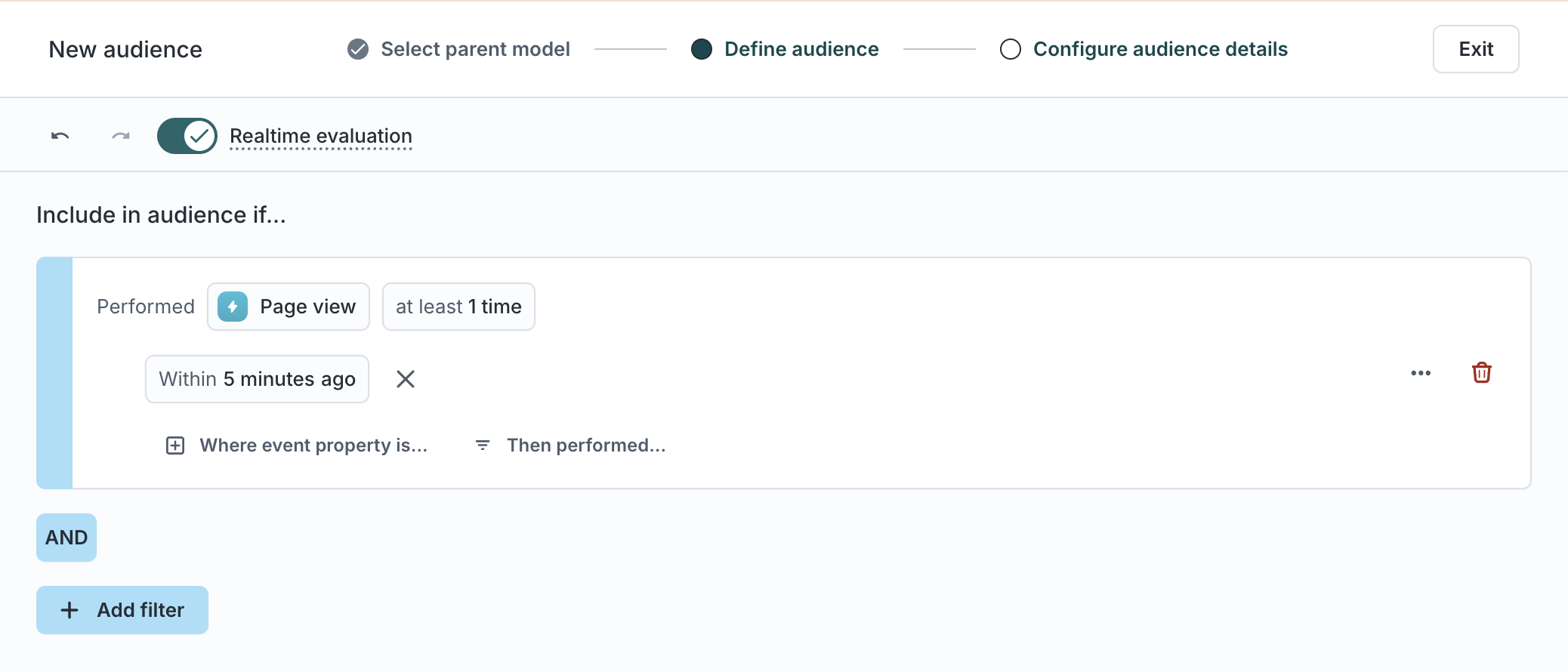
Task: Open the Within 5 minutes ago selector
Action: (257, 379)
